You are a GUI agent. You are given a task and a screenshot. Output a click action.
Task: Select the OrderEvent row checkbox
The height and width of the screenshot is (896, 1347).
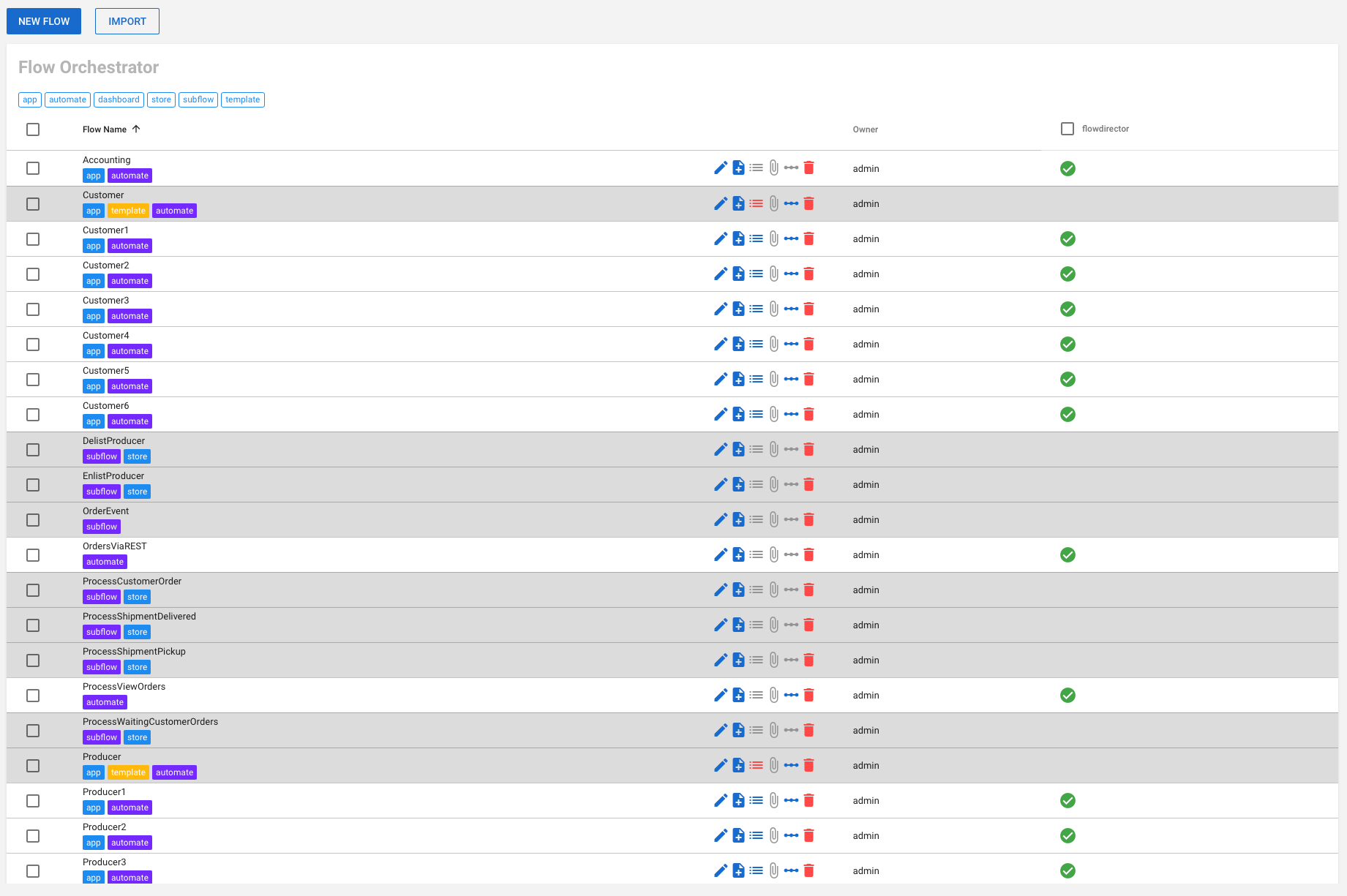[33, 520]
